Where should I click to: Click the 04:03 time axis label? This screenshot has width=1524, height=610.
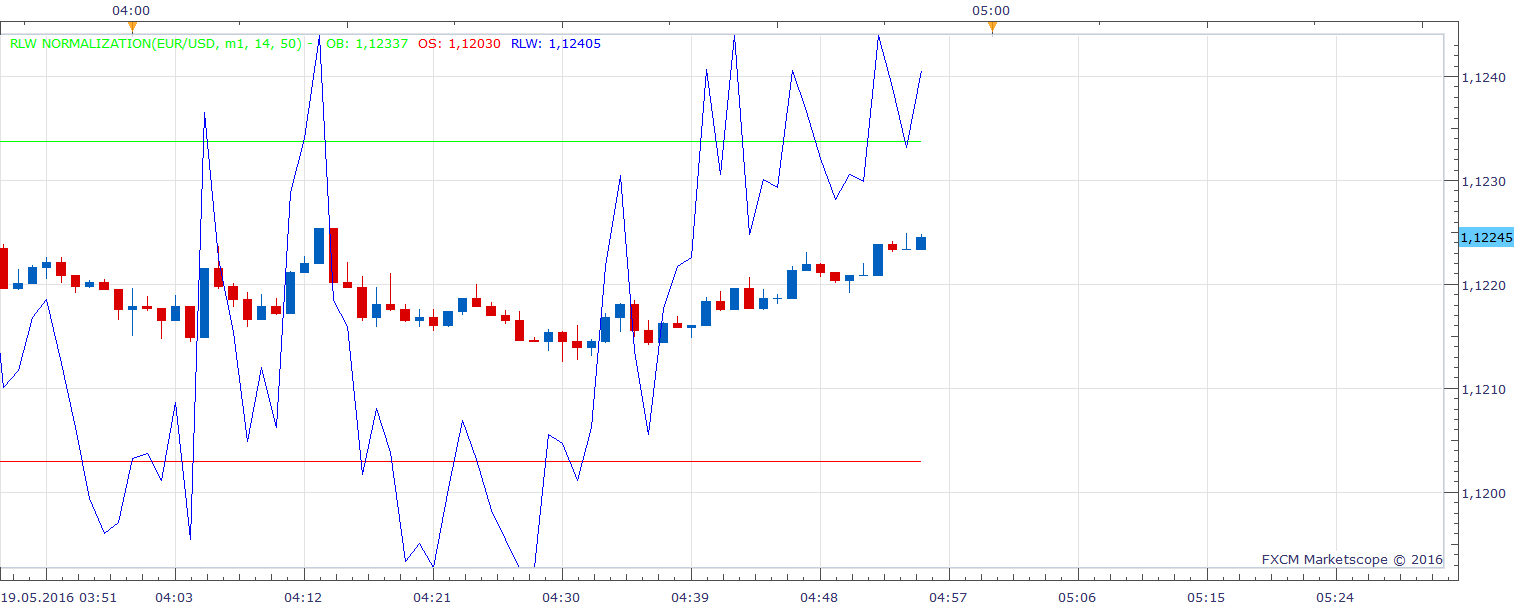[175, 597]
